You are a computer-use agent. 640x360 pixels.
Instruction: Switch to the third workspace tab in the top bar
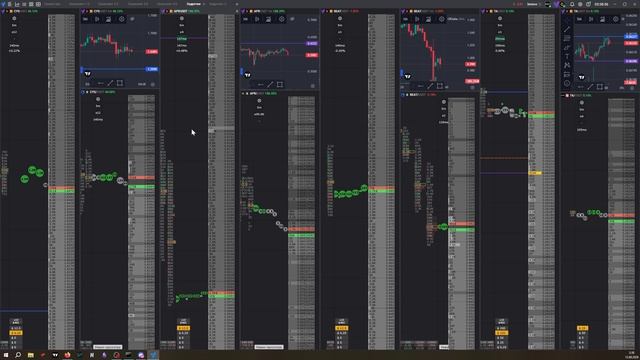pyautogui.click(x=108, y=4)
